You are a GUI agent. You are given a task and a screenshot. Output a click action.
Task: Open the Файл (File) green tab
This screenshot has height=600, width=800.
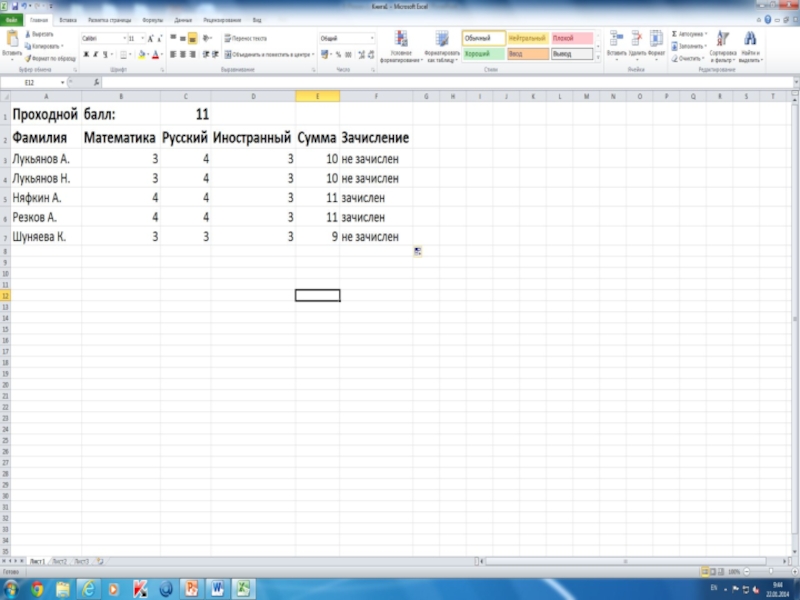tap(11, 20)
